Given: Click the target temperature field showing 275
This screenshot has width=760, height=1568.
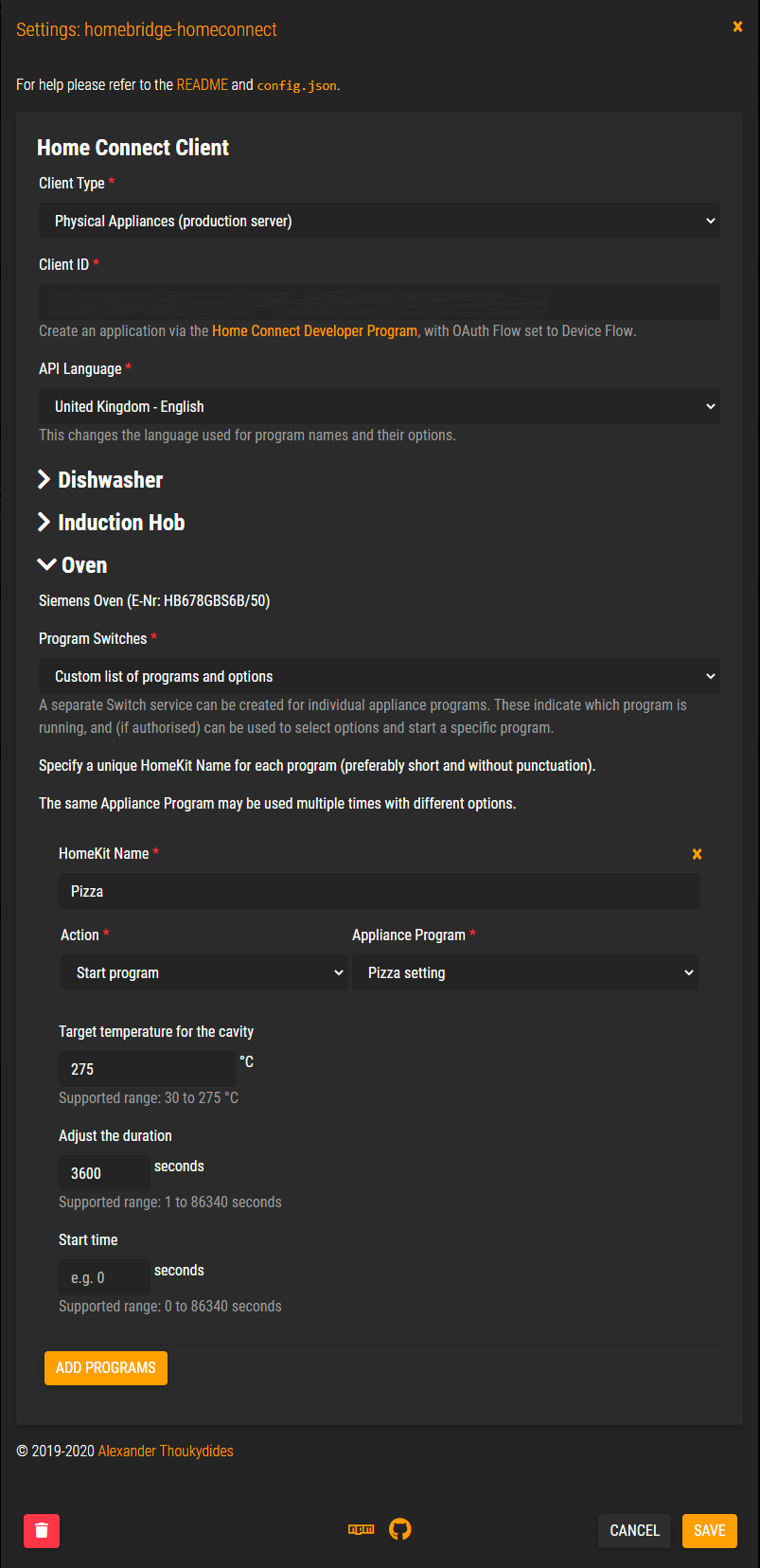Looking at the screenshot, I should coord(147,1069).
